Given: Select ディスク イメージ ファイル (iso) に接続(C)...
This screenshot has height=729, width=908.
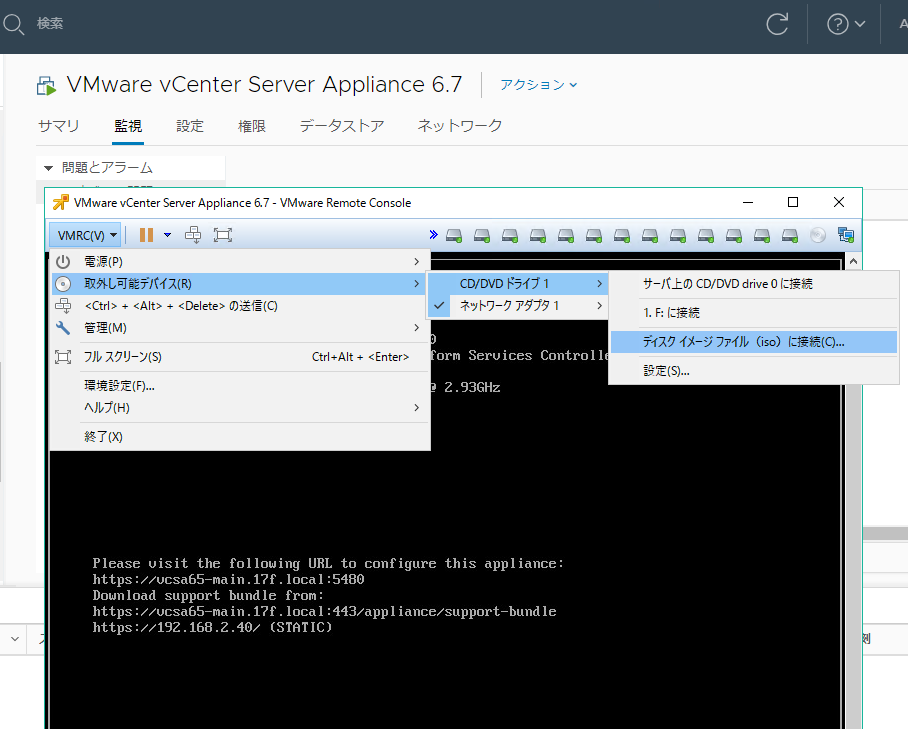Looking at the screenshot, I should tap(754, 342).
